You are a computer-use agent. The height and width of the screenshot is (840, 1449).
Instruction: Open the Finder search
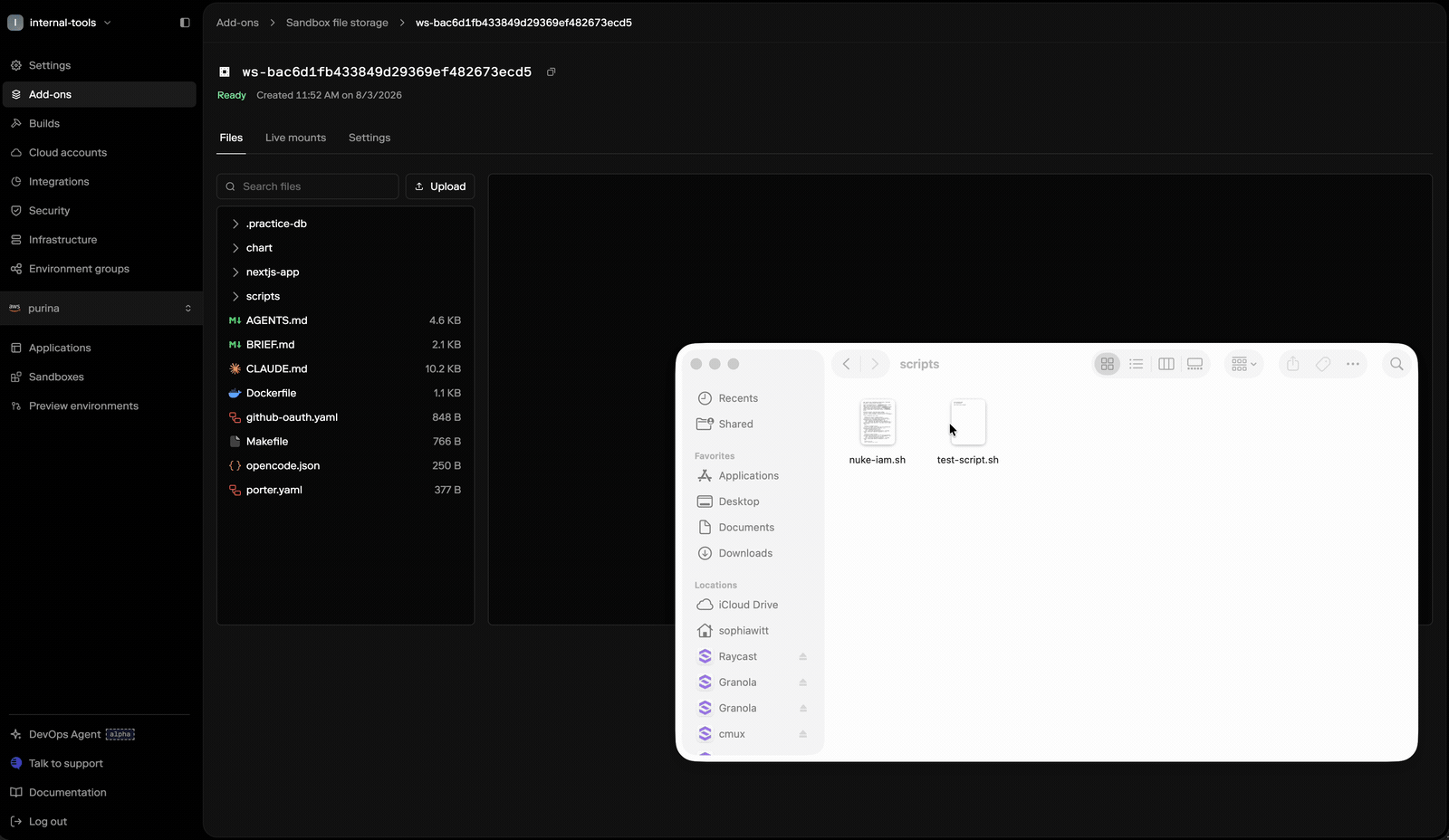click(1396, 364)
